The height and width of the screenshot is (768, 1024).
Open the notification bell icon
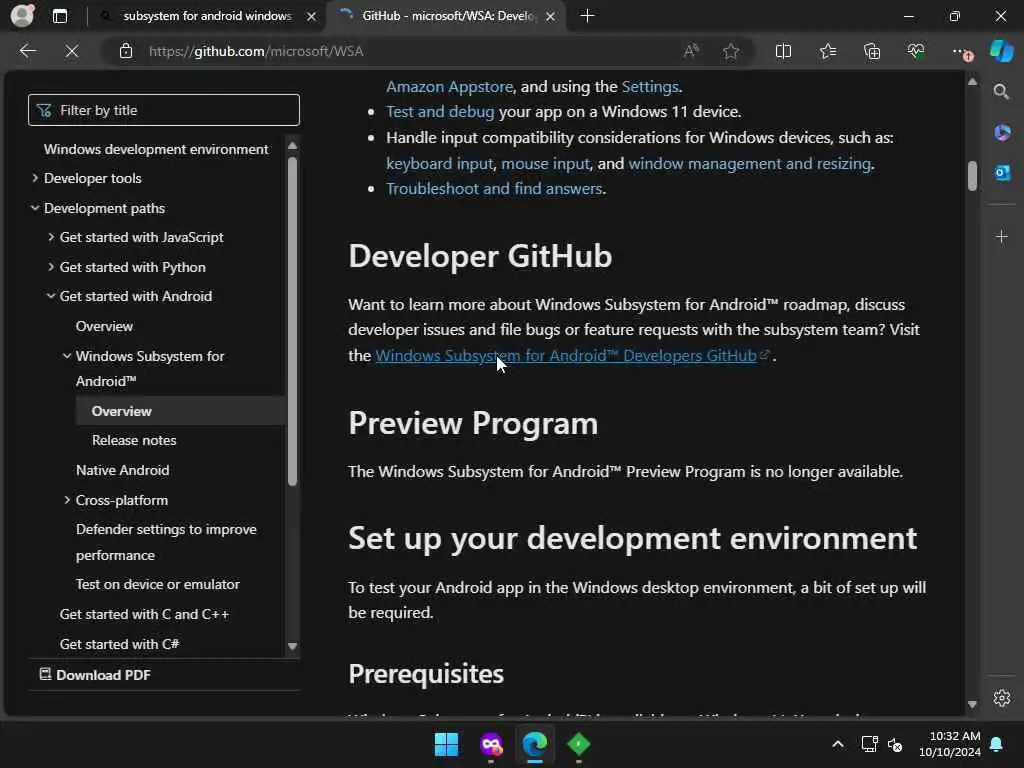click(x=997, y=744)
